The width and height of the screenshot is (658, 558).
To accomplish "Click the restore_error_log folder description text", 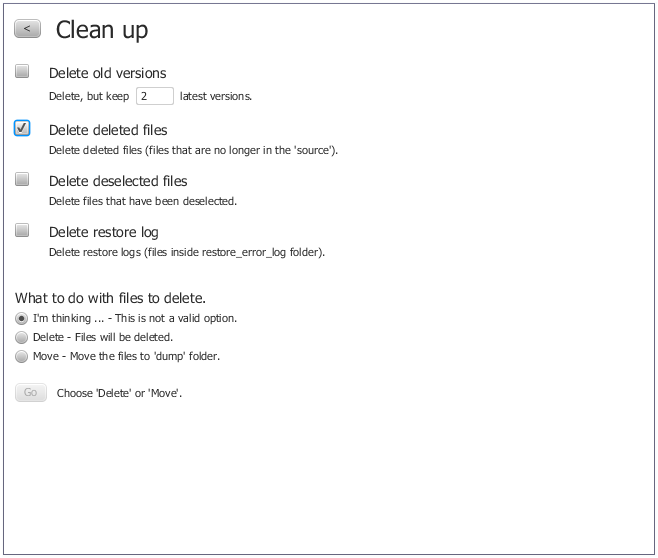I will (x=187, y=252).
